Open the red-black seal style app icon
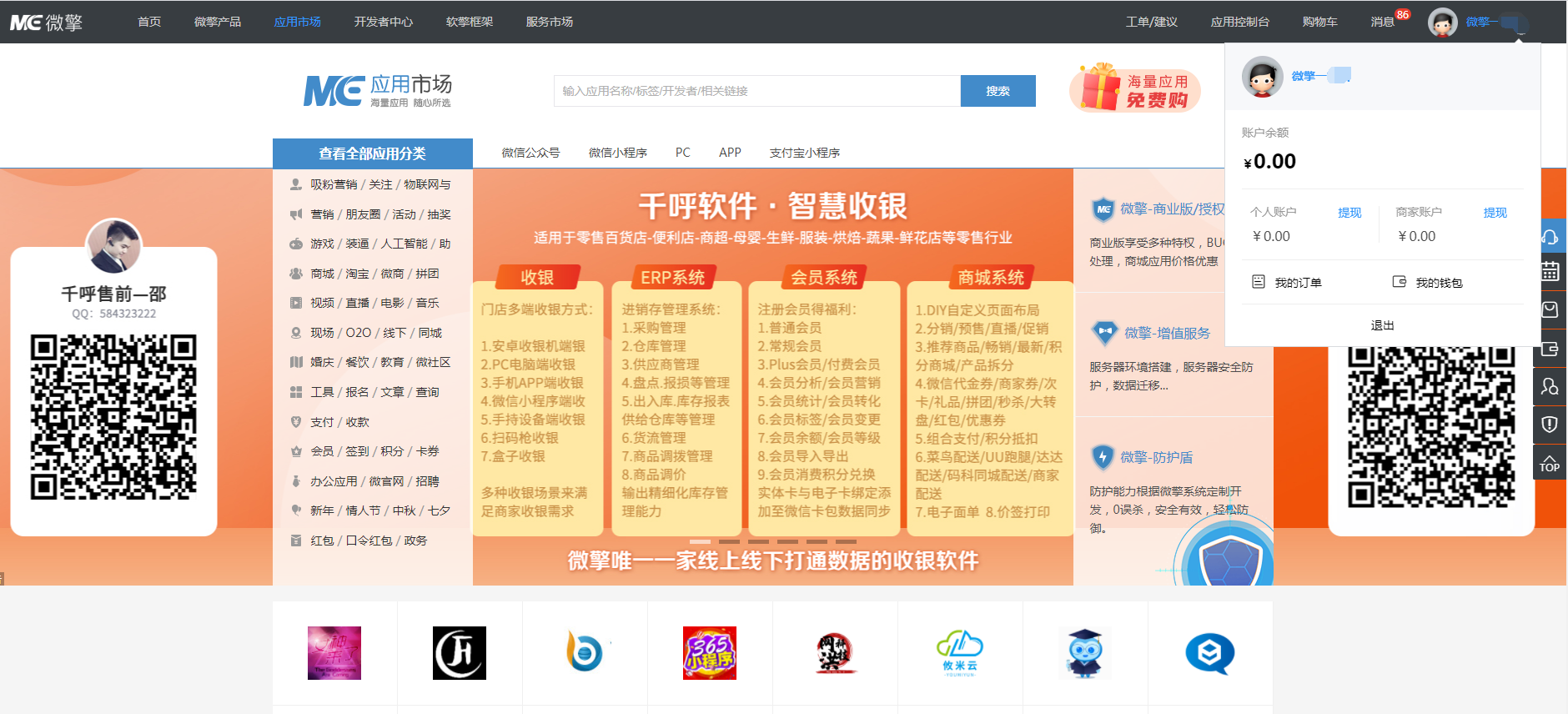1568x714 pixels. [835, 653]
